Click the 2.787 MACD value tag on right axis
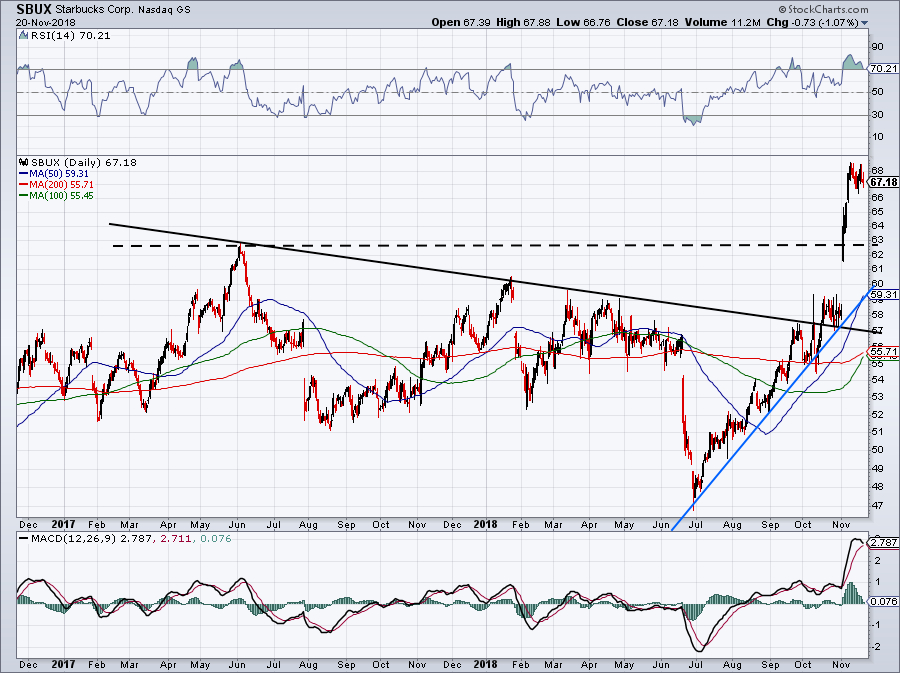 (x=883, y=542)
